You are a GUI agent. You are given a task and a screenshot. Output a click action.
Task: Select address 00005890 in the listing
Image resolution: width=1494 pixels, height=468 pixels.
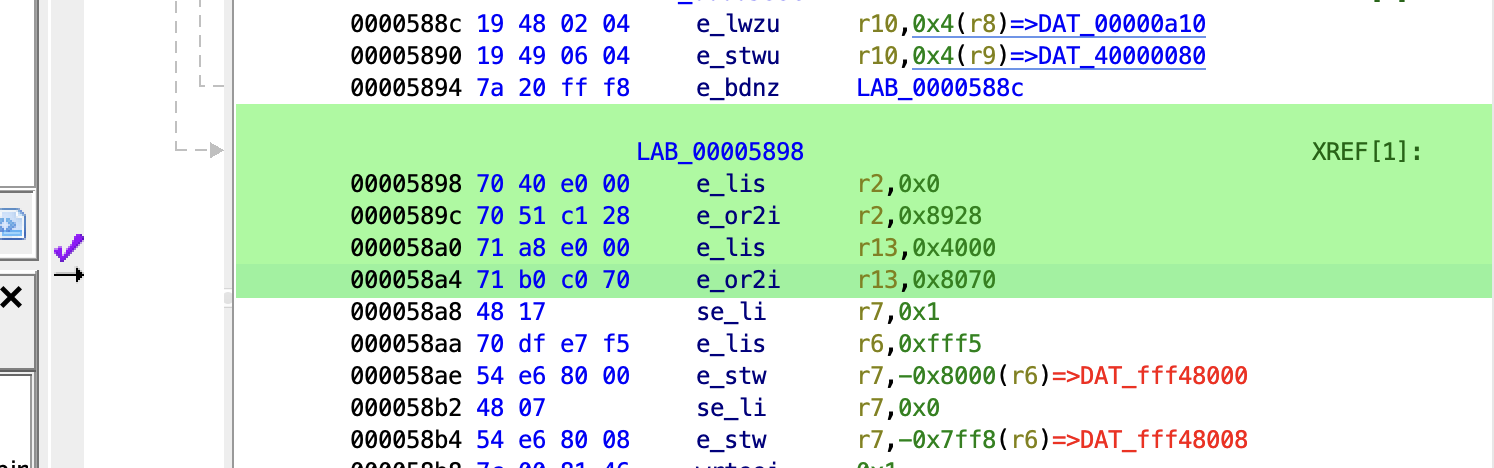[407, 56]
